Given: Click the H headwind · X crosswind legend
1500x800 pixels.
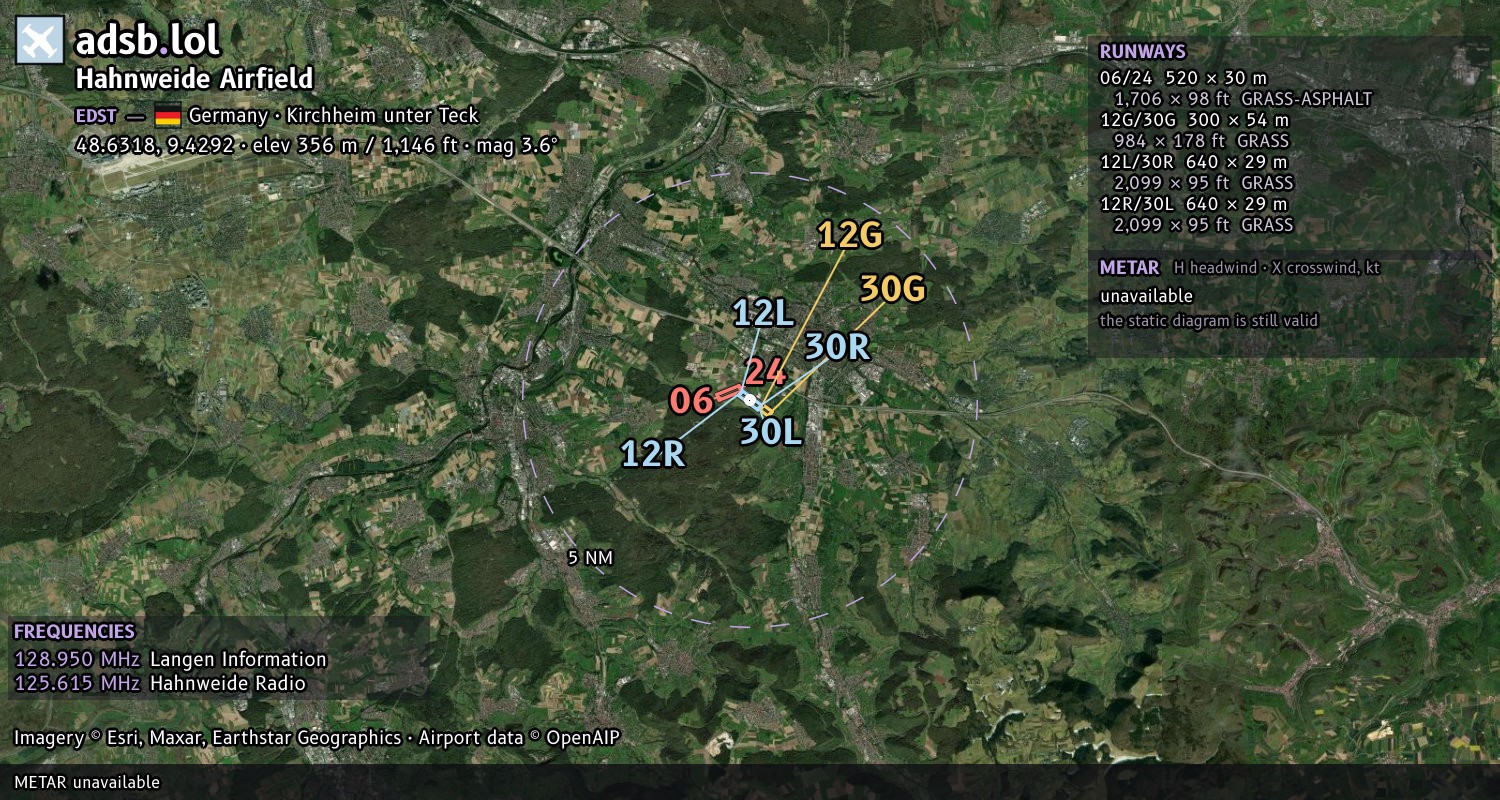Looking at the screenshot, I should coord(1276,268).
